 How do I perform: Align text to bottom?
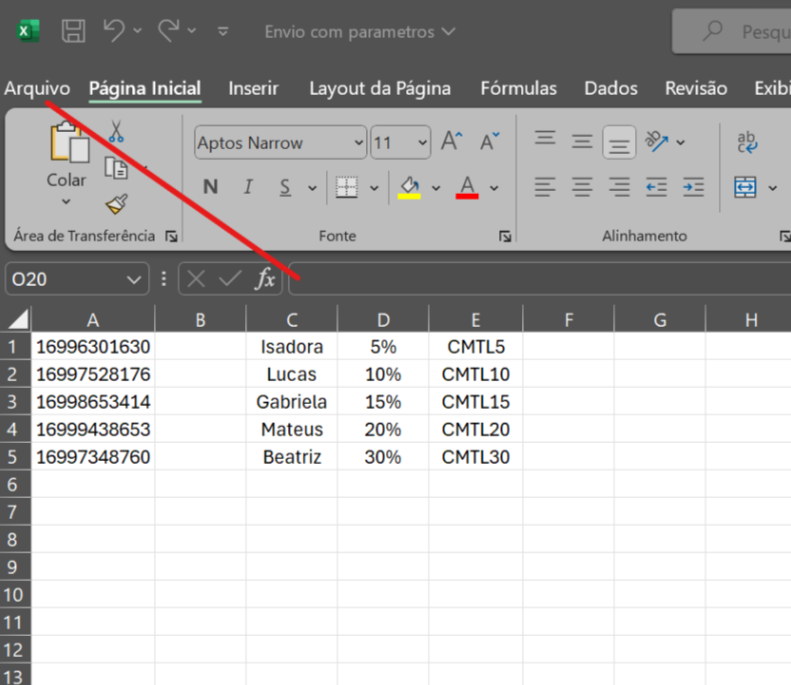tap(619, 142)
